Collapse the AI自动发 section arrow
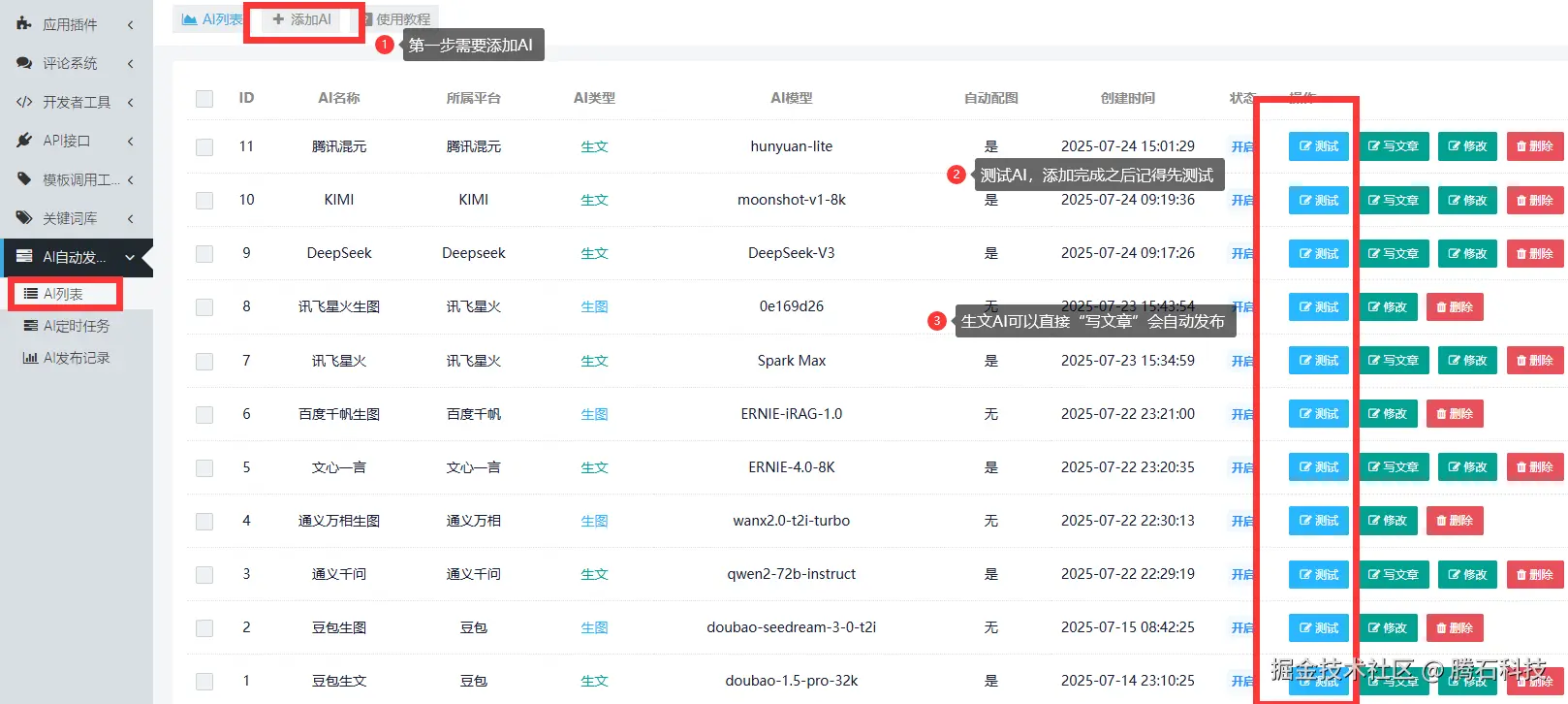This screenshot has width=1568, height=704. point(130,257)
